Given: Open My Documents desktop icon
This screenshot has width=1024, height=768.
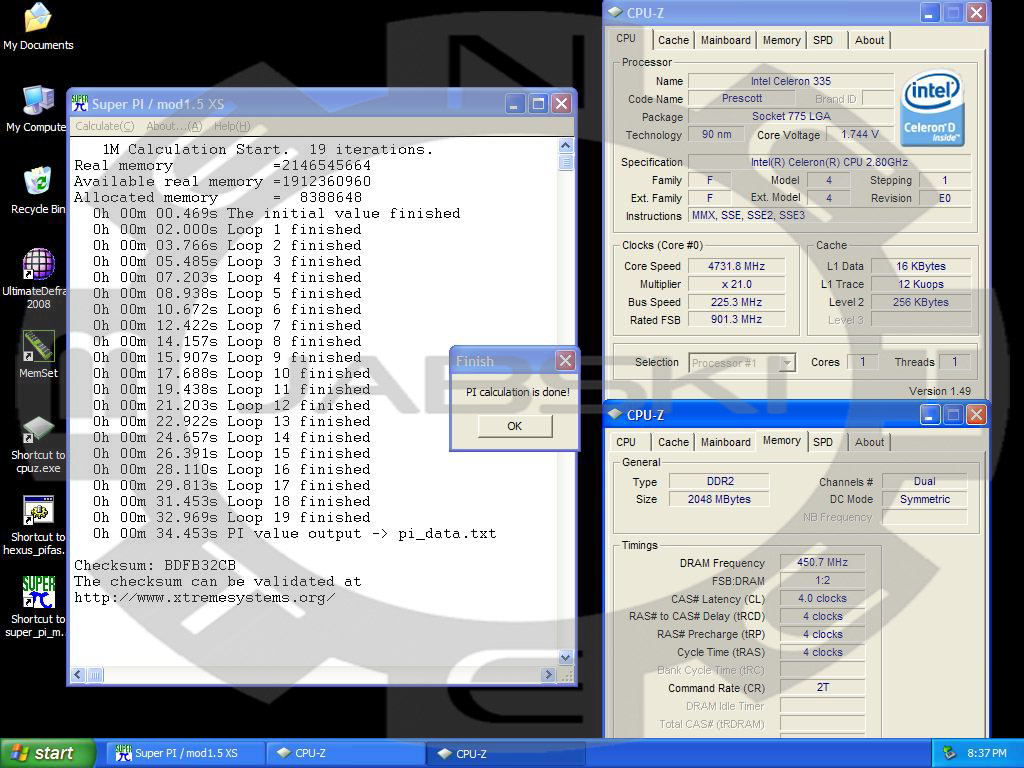Looking at the screenshot, I should [38, 27].
